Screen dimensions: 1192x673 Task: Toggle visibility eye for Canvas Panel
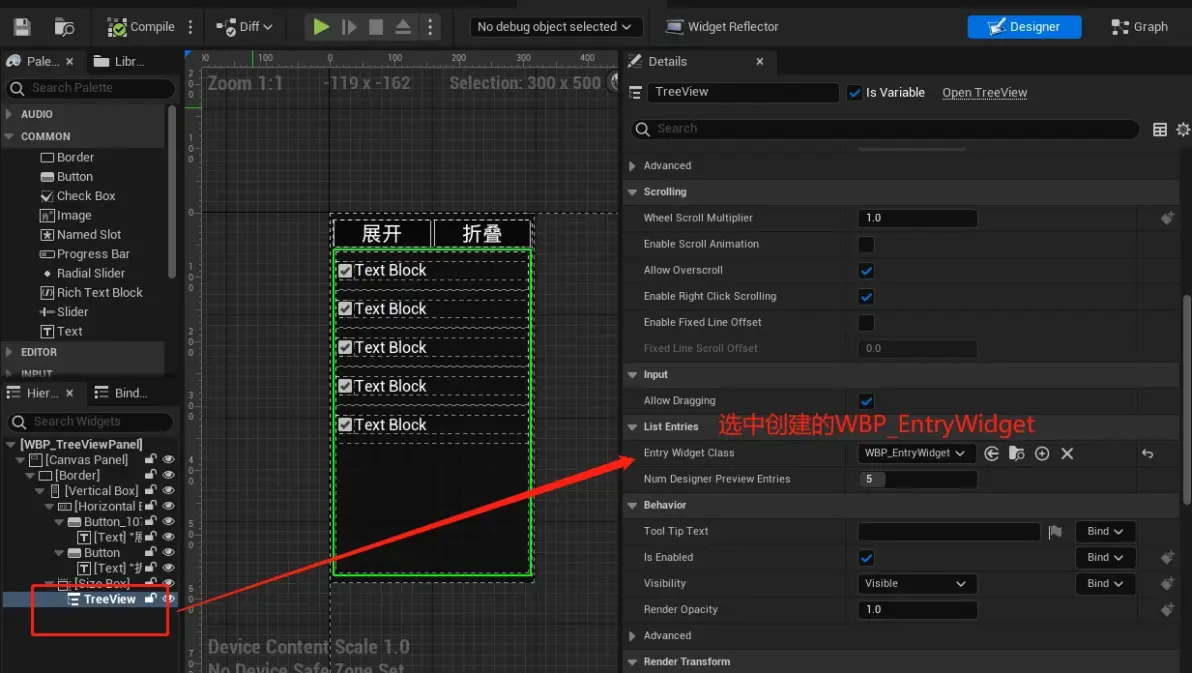tap(169, 459)
